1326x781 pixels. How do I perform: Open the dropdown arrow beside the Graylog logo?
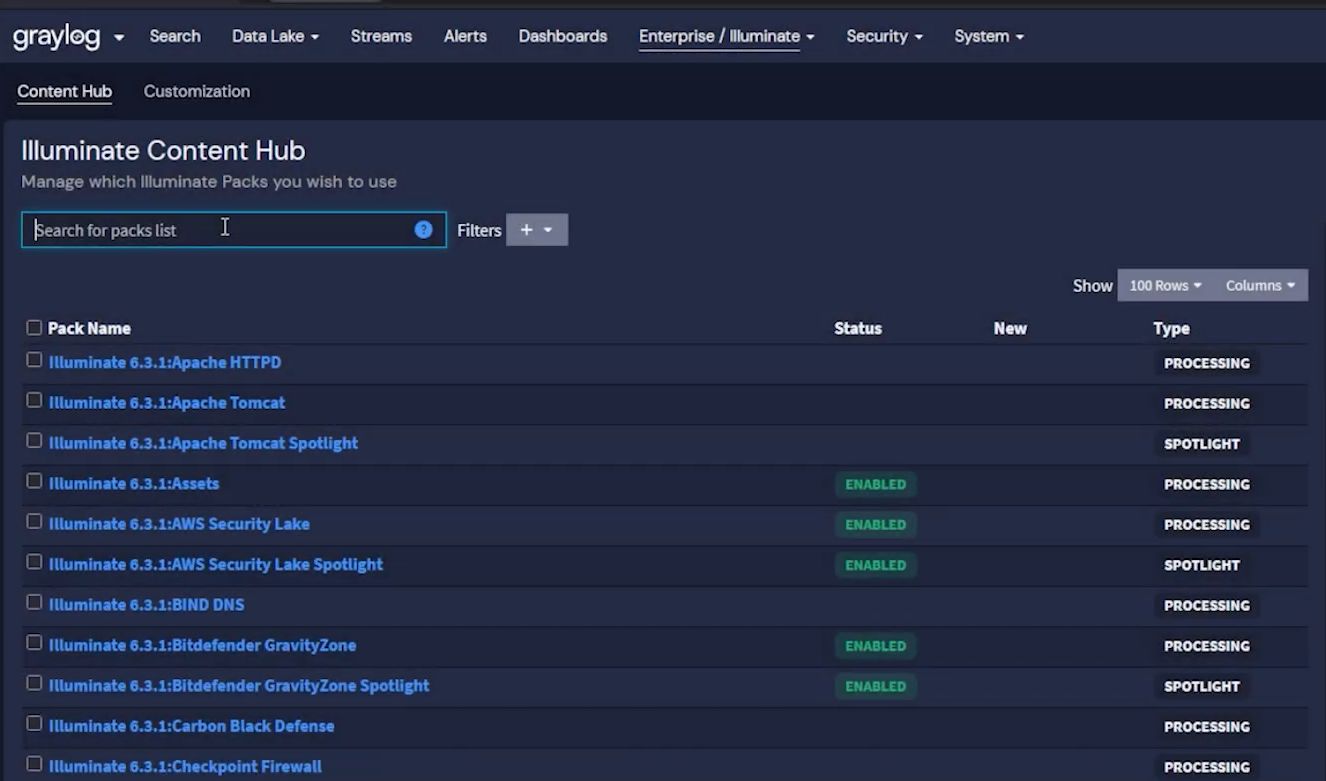(x=119, y=38)
